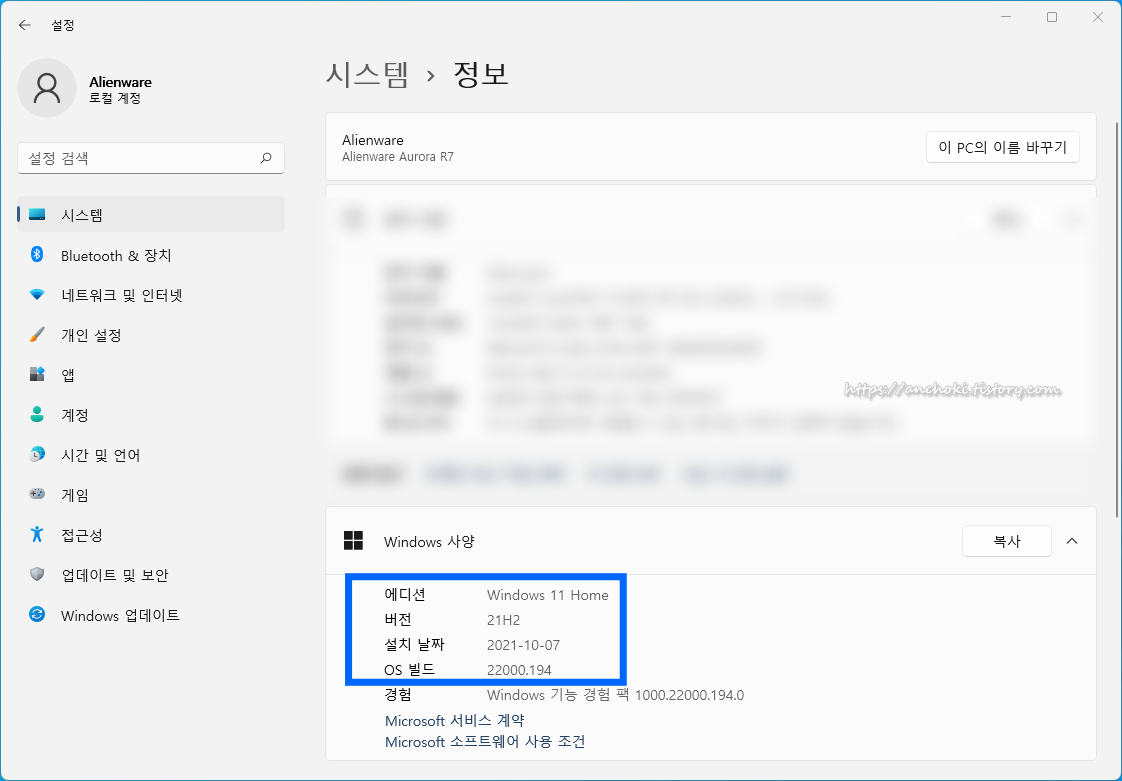Select install date 2021-10-07
The height and width of the screenshot is (781, 1122).
click(x=523, y=645)
